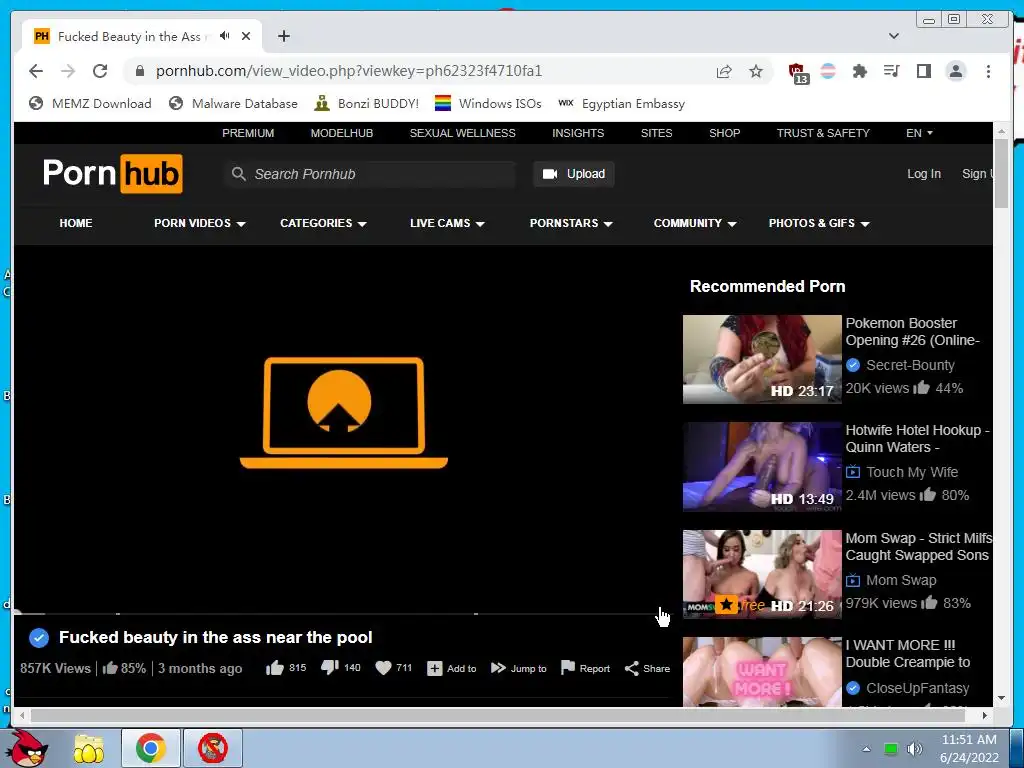Viewport: 1024px width, 768px height.
Task: Open the EN language dropdown
Action: pos(919,133)
